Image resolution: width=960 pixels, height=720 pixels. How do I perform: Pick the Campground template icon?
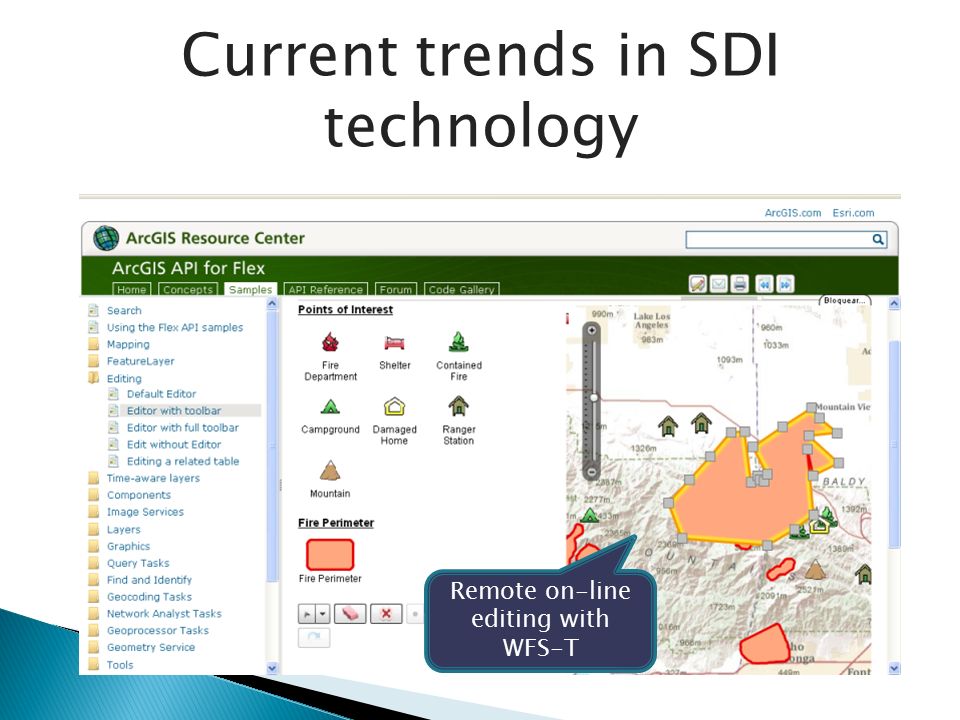[330, 407]
